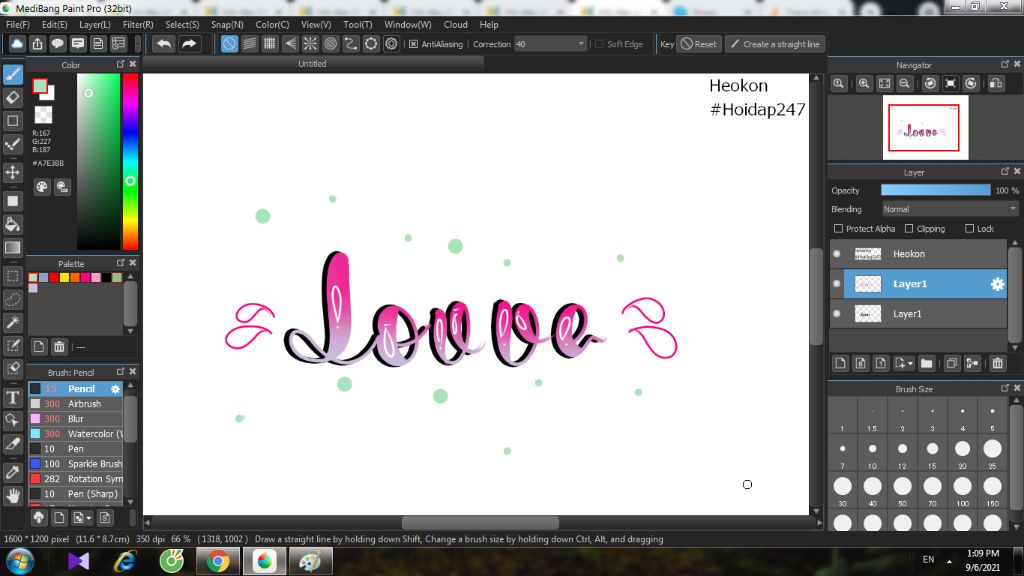Select the Brush tool
The width and height of the screenshot is (1024, 576).
pos(13,74)
